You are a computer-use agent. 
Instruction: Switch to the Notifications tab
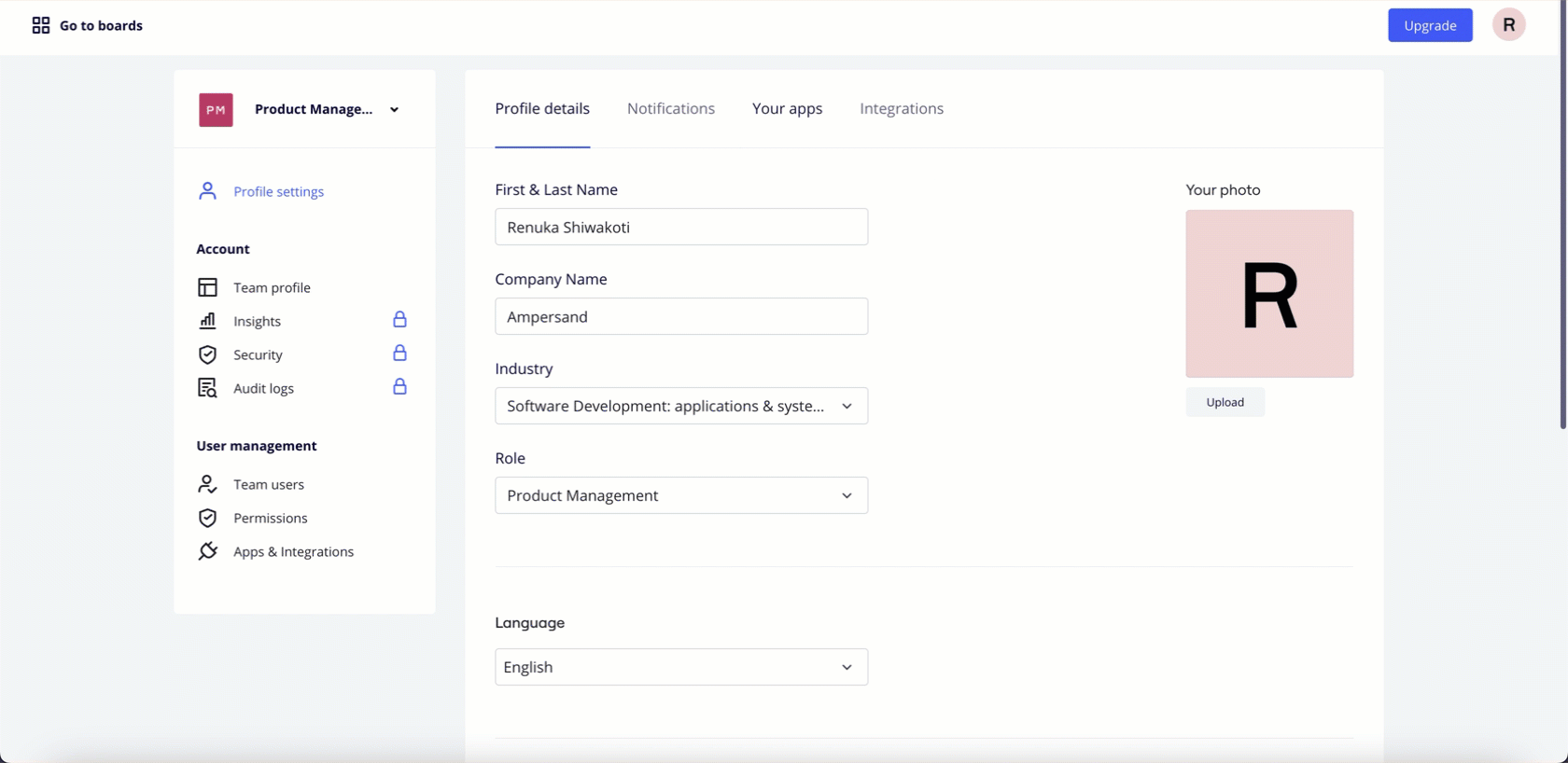(671, 108)
